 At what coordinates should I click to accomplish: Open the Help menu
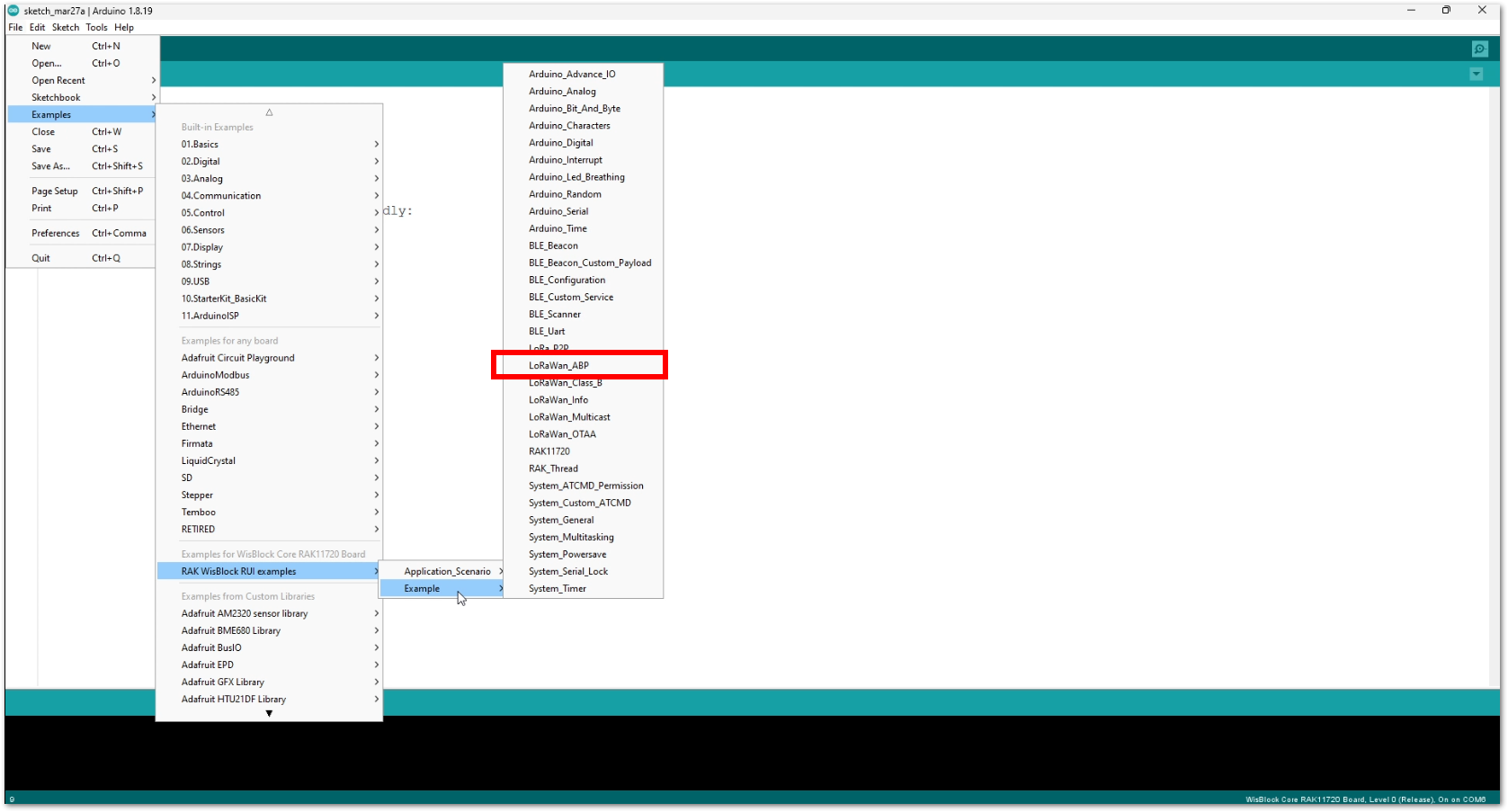[124, 27]
